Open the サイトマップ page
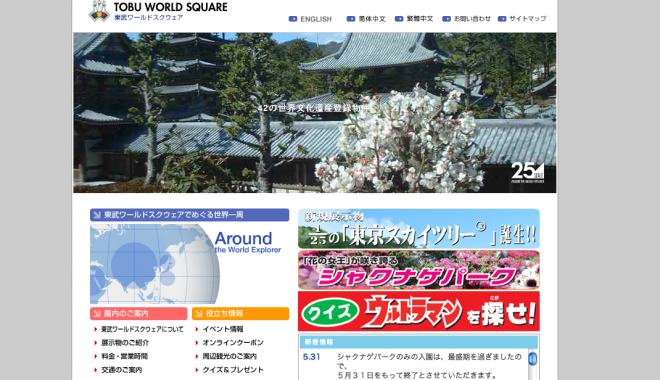Screen dimensions: 660x380 pos(528,19)
